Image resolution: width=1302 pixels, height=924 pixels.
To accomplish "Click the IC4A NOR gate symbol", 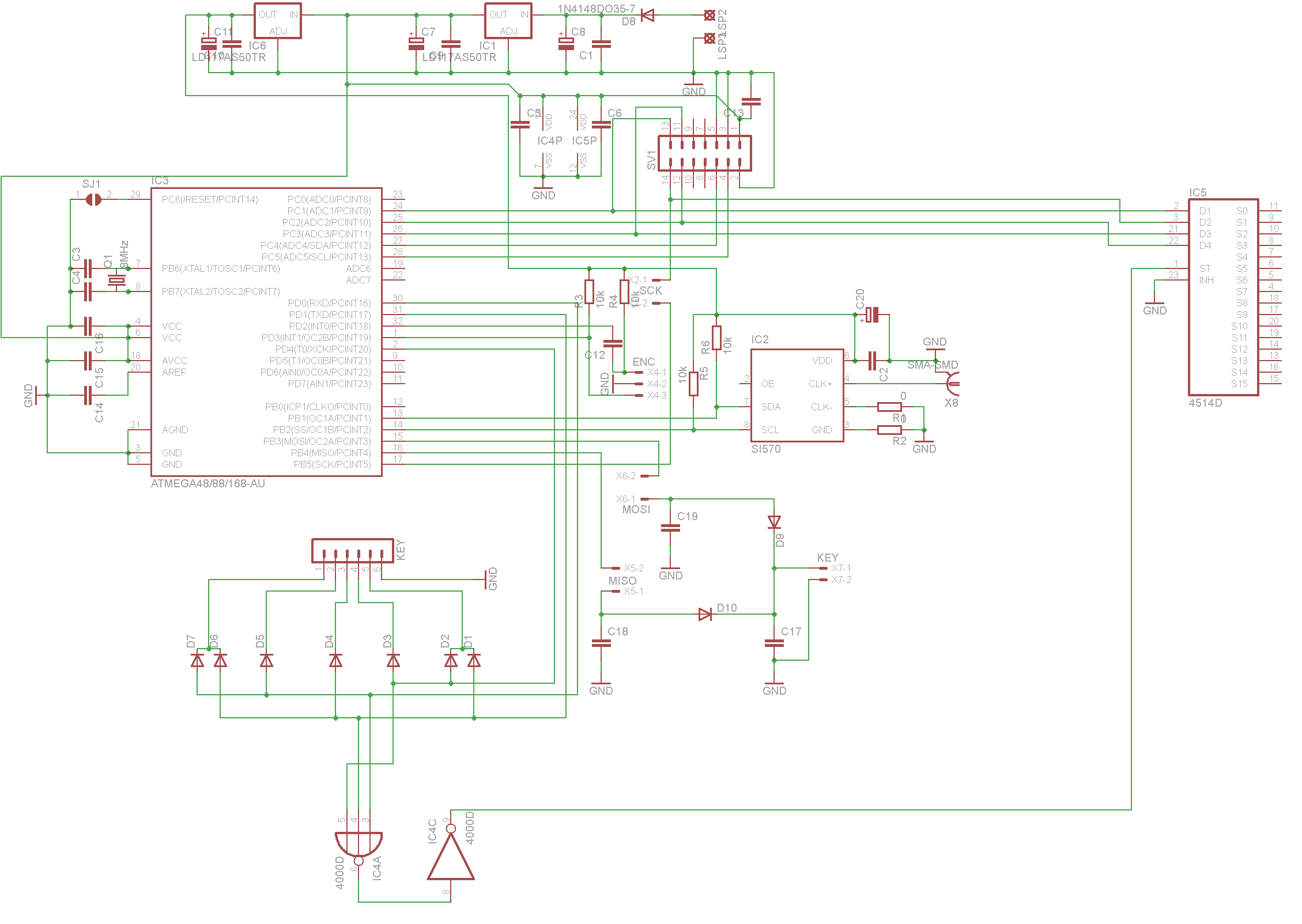I will (x=358, y=845).
